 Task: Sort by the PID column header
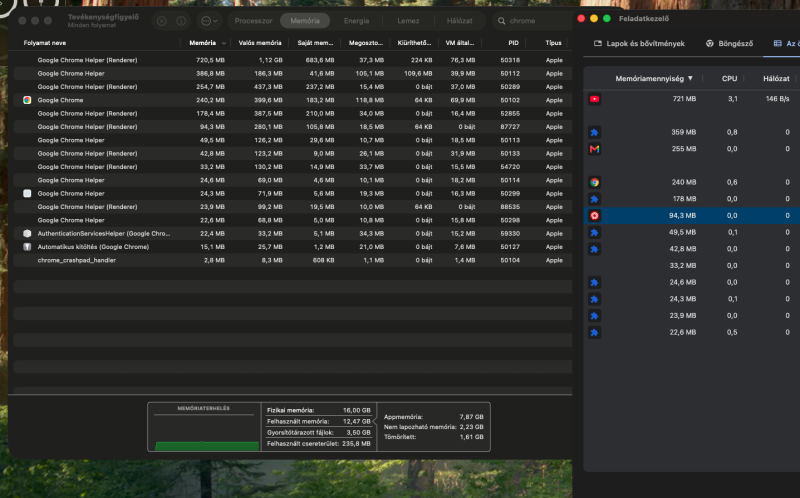click(x=513, y=43)
